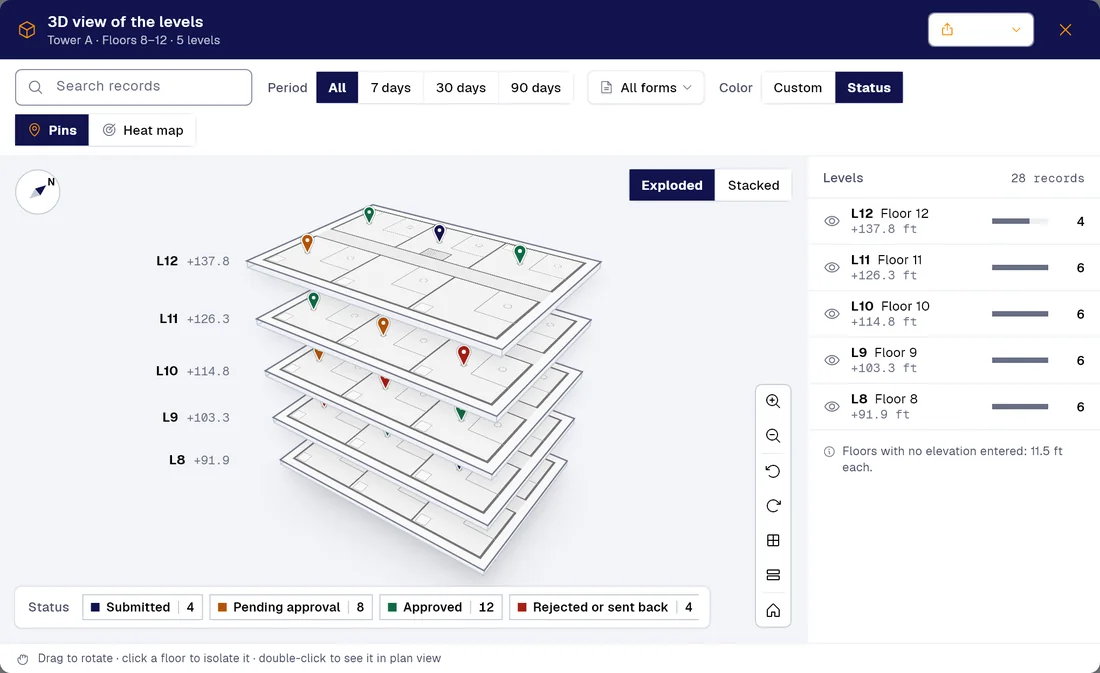Click the Submitted status legend chip
The height and width of the screenshot is (673, 1100).
coord(142,607)
